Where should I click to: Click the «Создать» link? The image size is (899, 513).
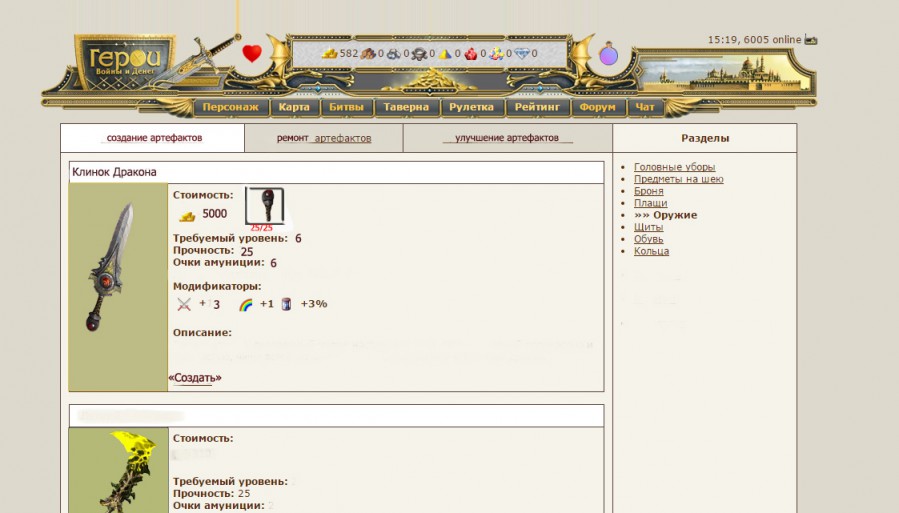pos(195,378)
